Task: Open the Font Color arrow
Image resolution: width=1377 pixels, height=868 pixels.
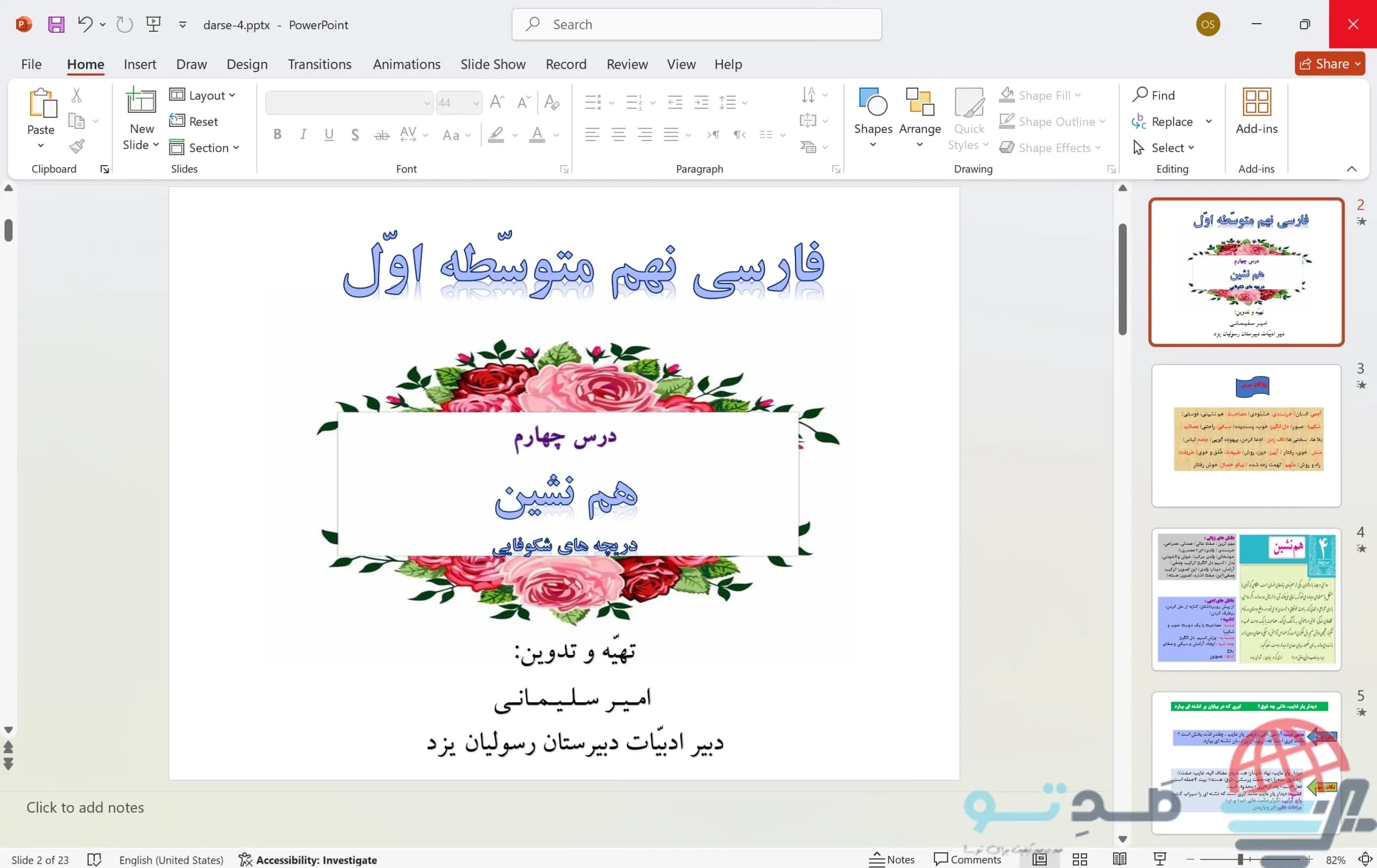Action: tap(556, 135)
